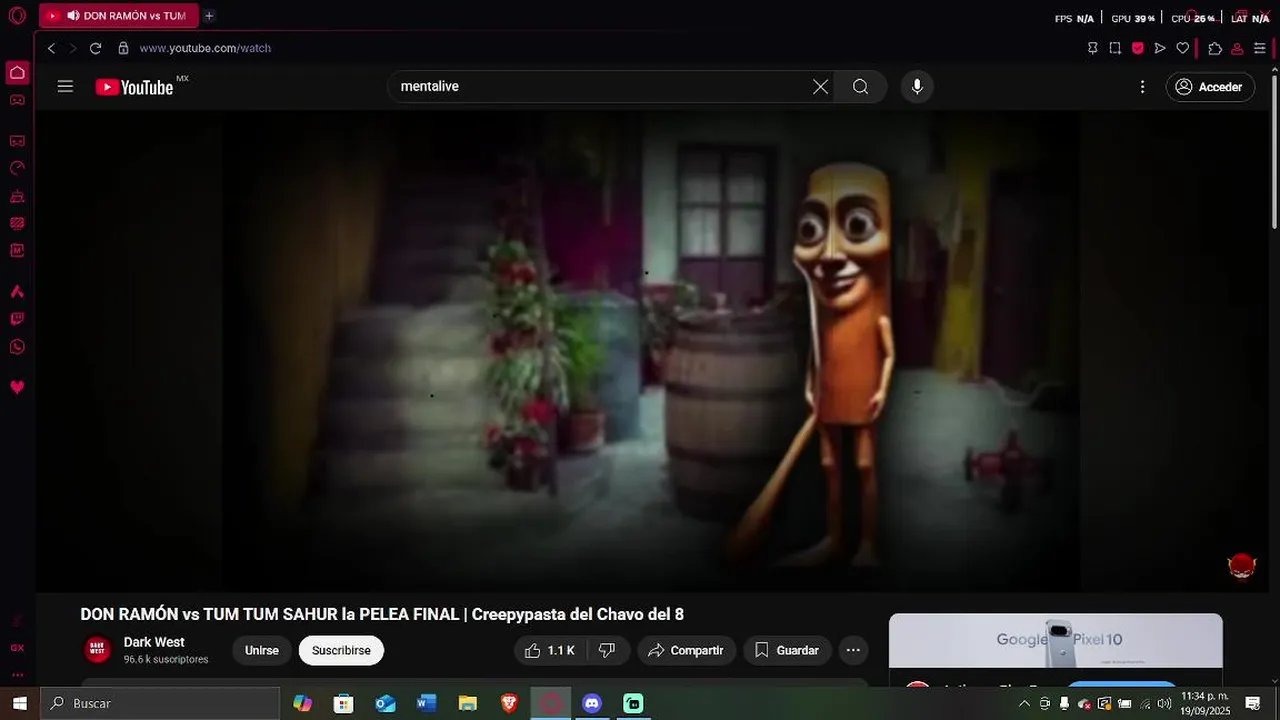This screenshot has width=1280, height=720.
Task: Open Discord from the taskbar
Action: 592,703
